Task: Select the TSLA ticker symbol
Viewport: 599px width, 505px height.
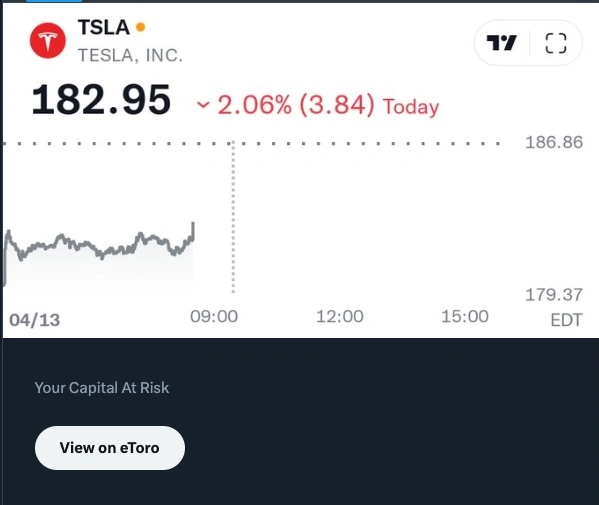Action: tap(104, 28)
